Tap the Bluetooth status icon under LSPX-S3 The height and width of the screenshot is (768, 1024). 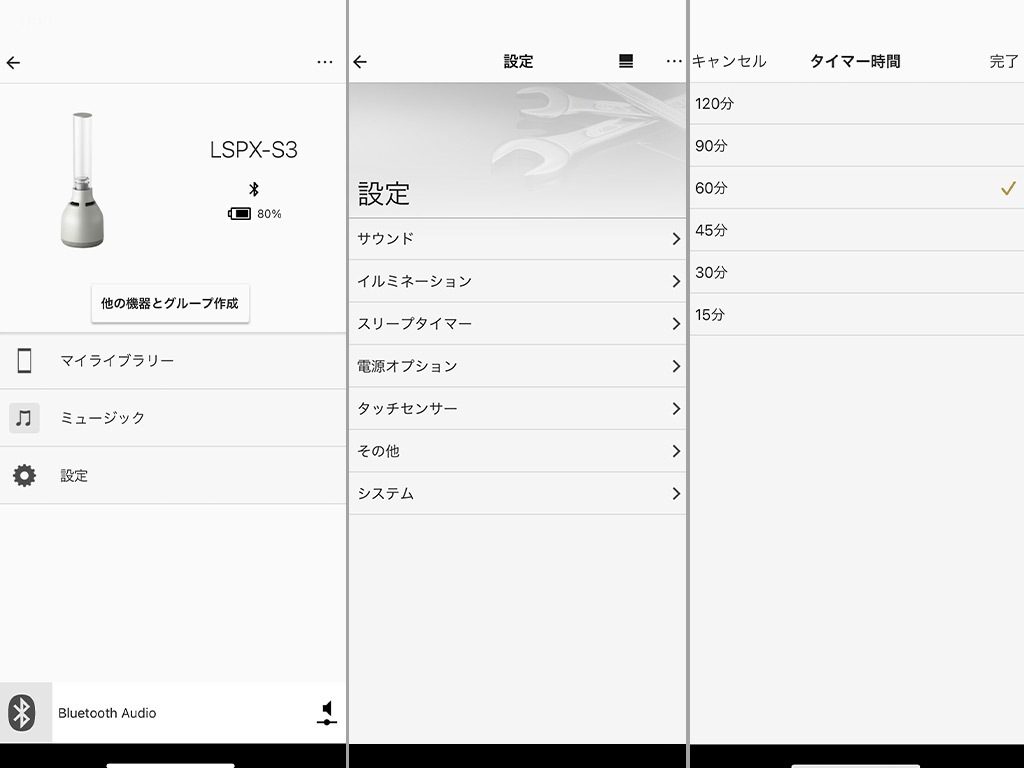click(254, 189)
